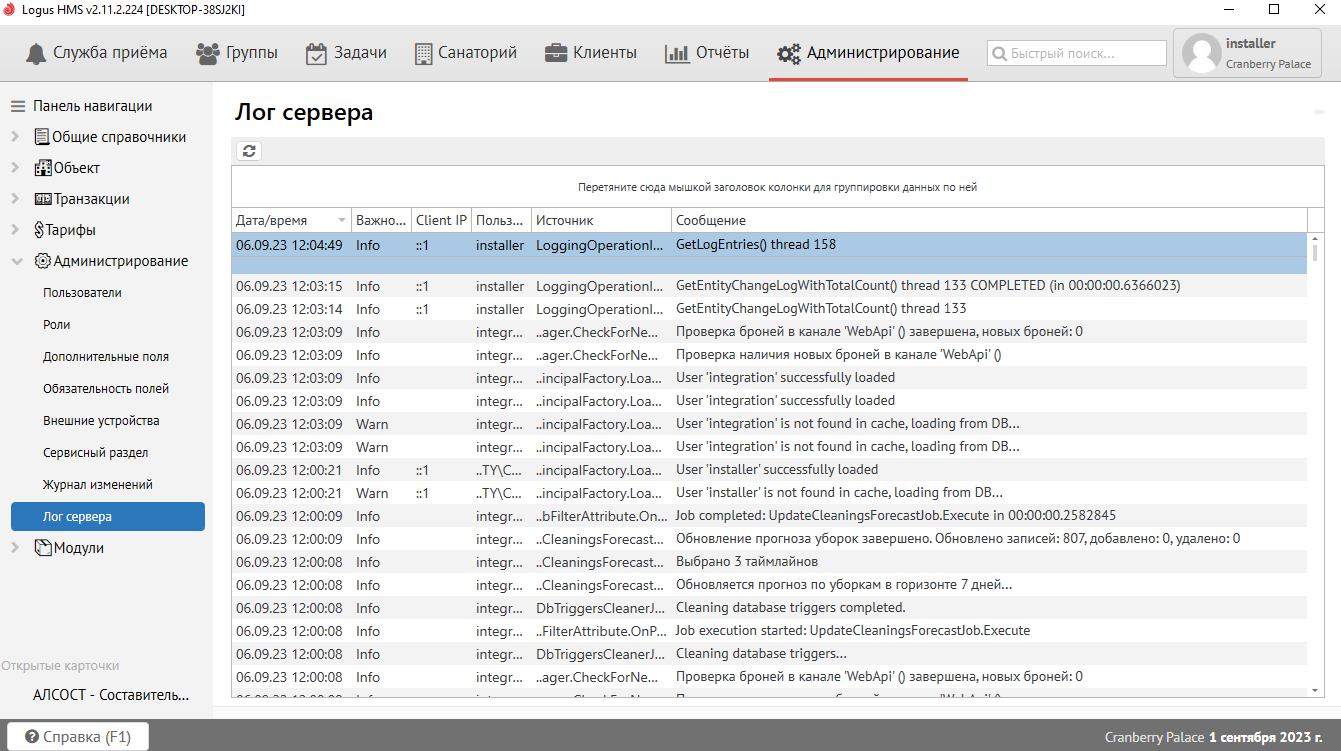Open Журнал изменений in sidebar
Screen dimensions: 1341x751
[98, 485]
